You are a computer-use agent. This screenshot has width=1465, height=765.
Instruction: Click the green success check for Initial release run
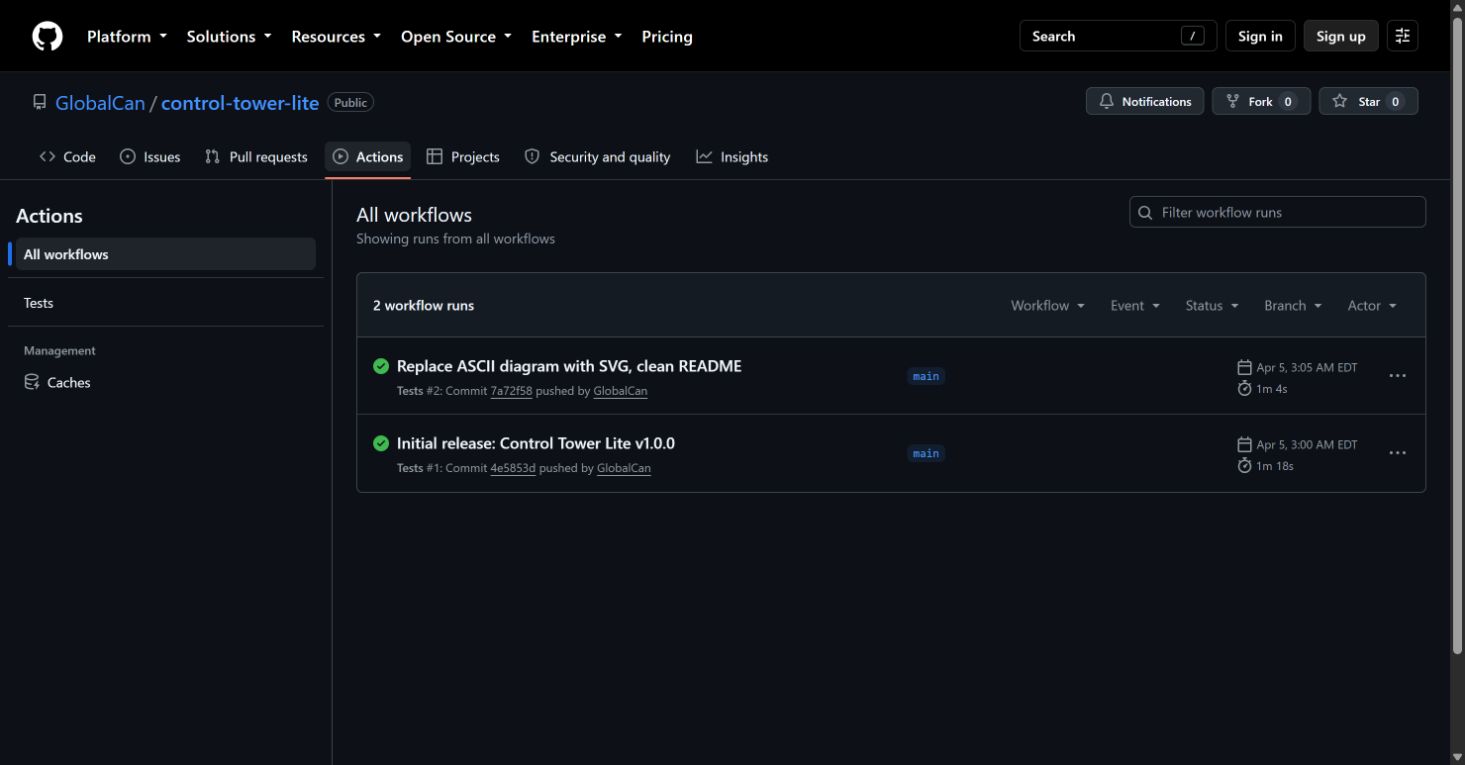coord(381,443)
